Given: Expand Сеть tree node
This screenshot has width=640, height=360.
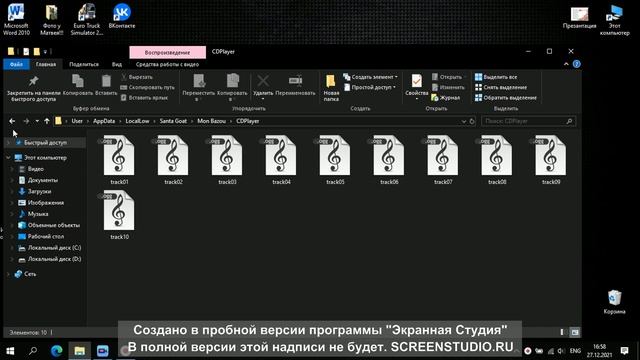Looking at the screenshot, I should pos(8,274).
